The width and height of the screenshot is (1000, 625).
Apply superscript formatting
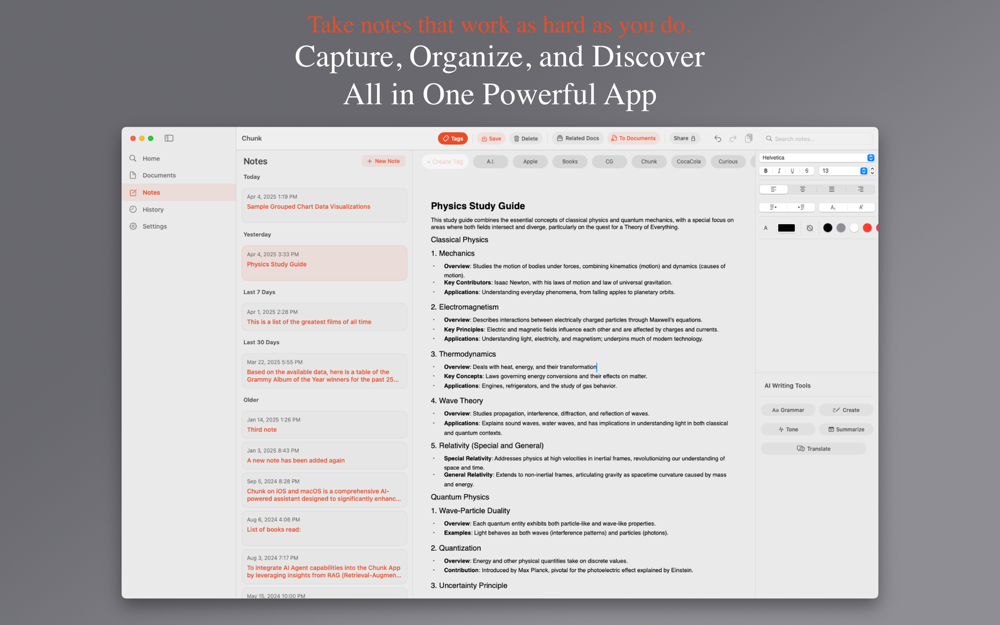861,207
